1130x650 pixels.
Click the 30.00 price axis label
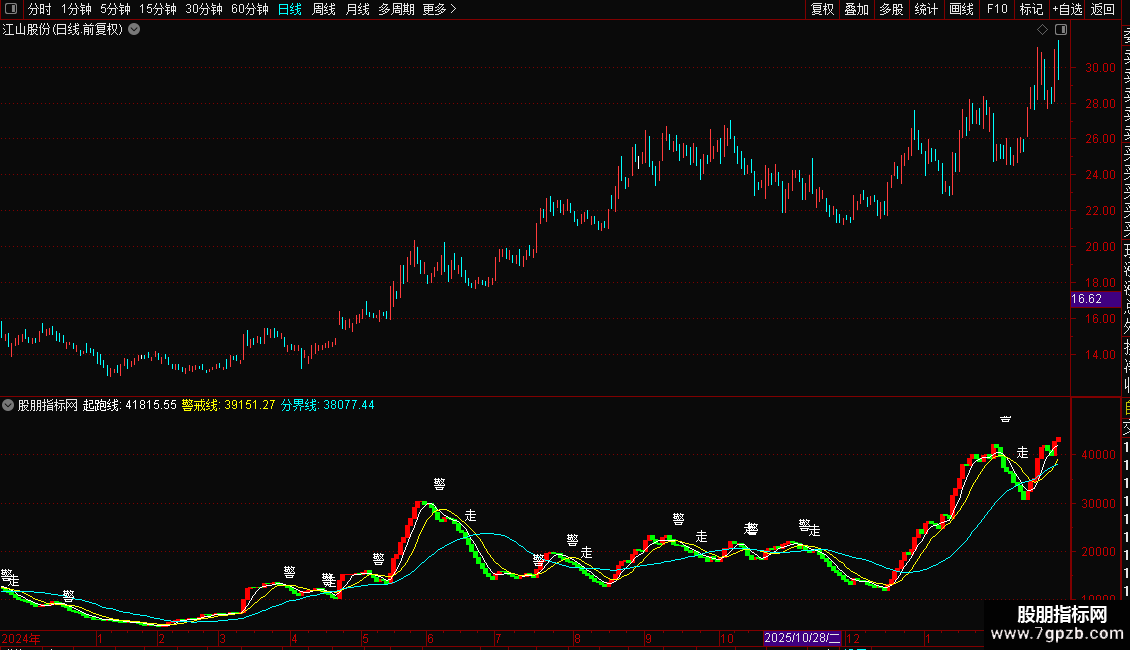tap(1100, 68)
